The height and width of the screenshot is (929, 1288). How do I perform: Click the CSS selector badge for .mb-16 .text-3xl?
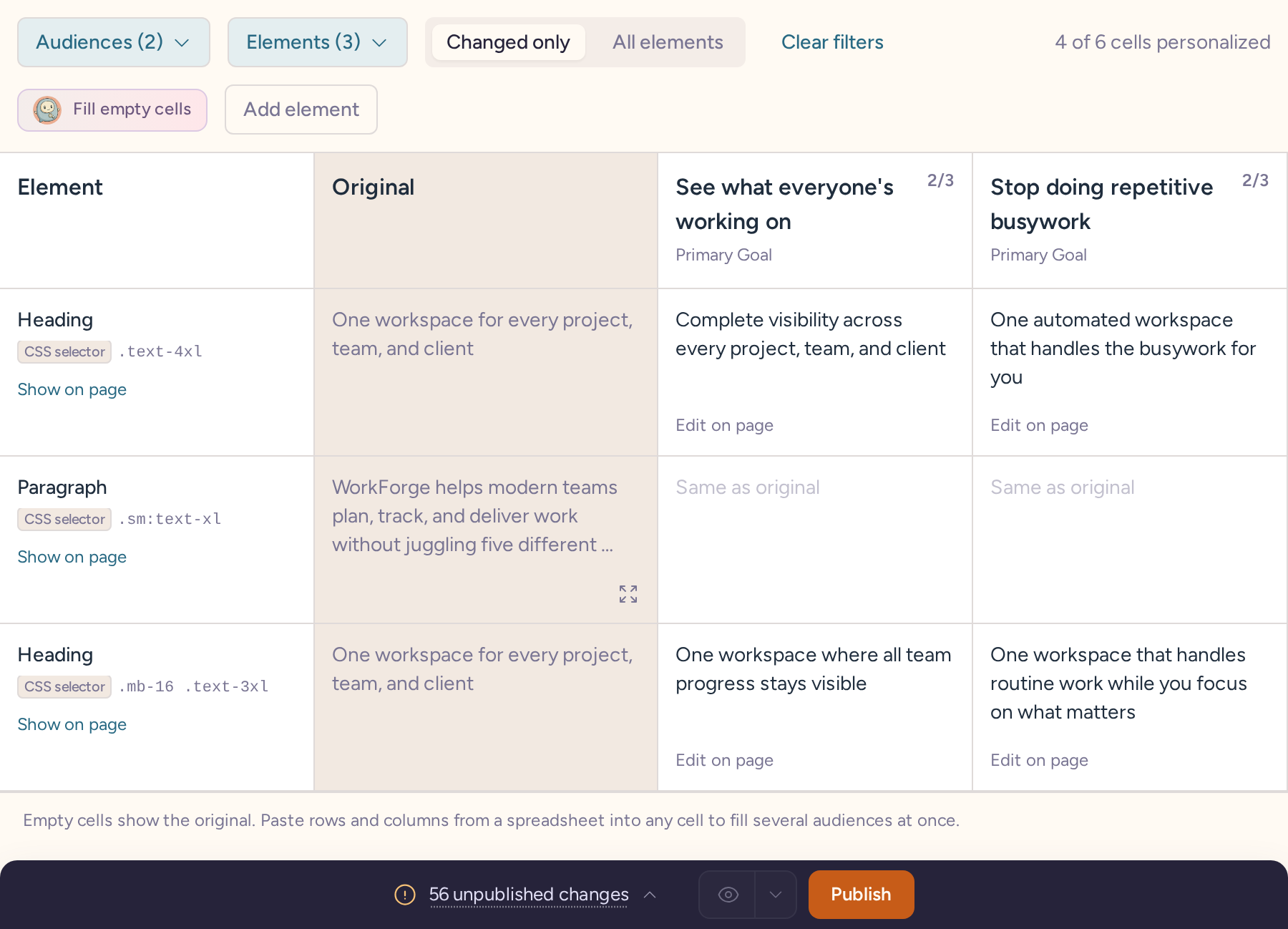pos(64,686)
